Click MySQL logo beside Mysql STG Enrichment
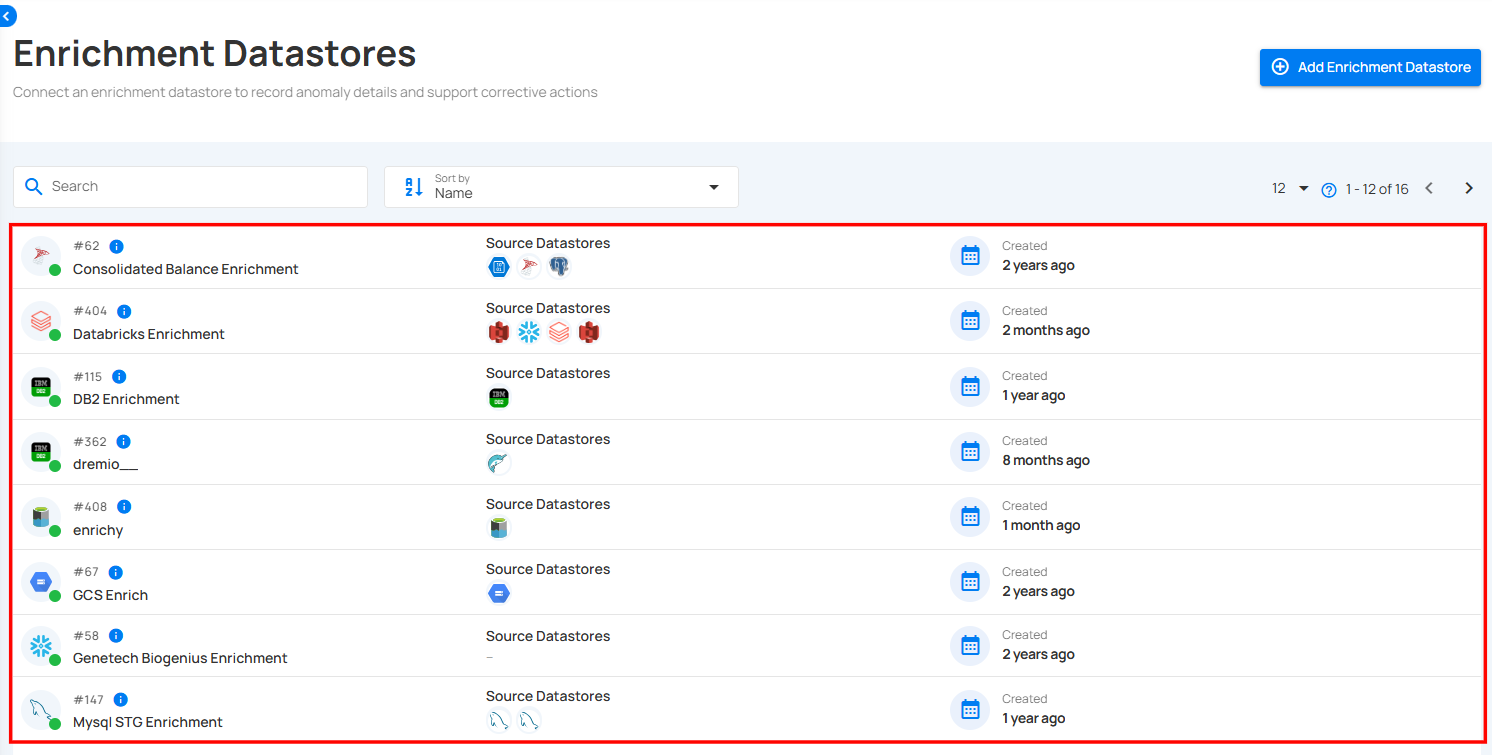The image size is (1492, 755). coord(41,710)
